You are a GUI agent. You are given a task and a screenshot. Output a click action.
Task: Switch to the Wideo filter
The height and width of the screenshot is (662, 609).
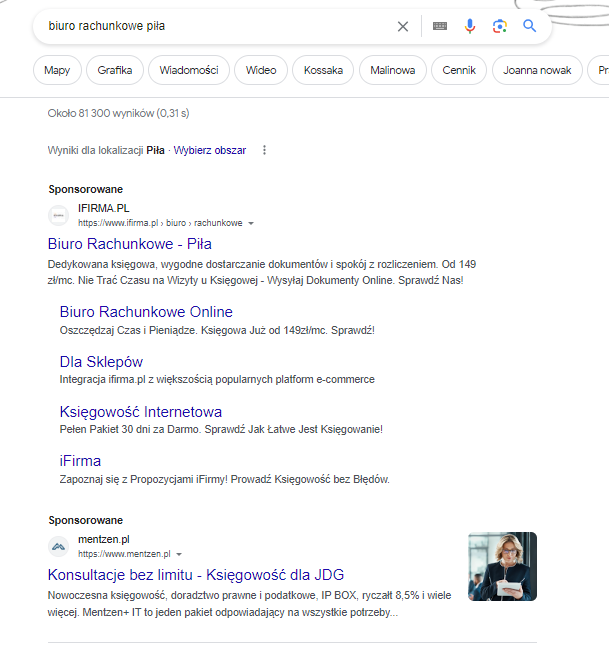point(261,70)
